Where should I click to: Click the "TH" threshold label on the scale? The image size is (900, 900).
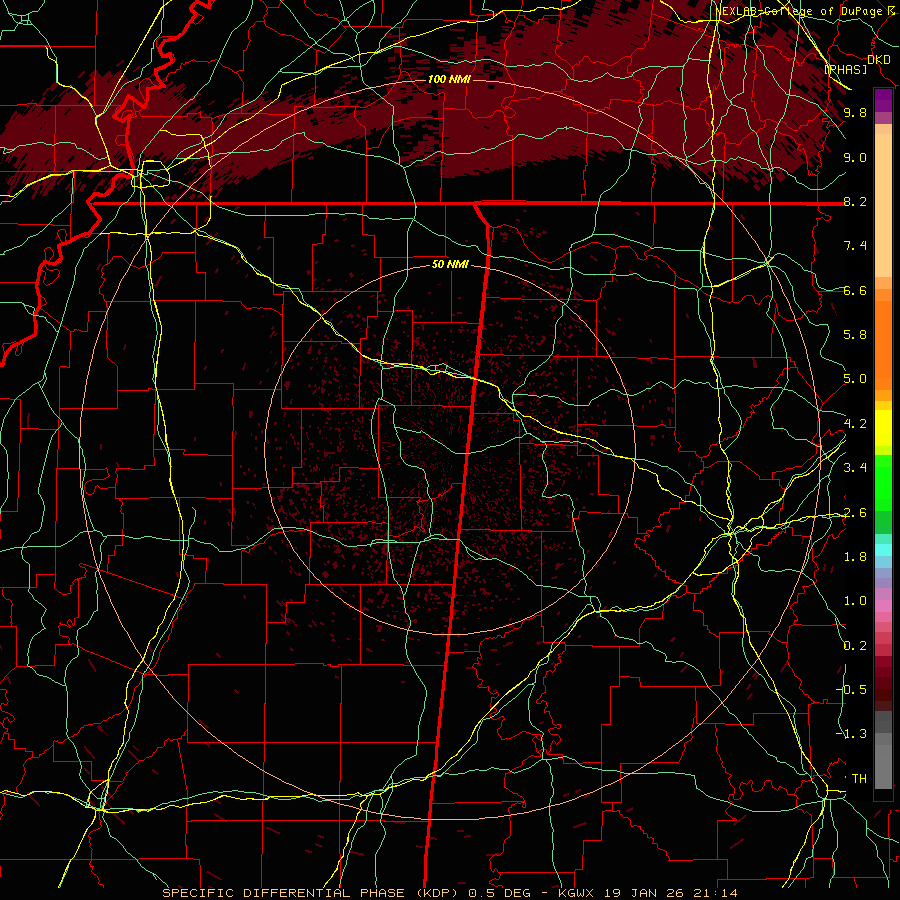859,779
